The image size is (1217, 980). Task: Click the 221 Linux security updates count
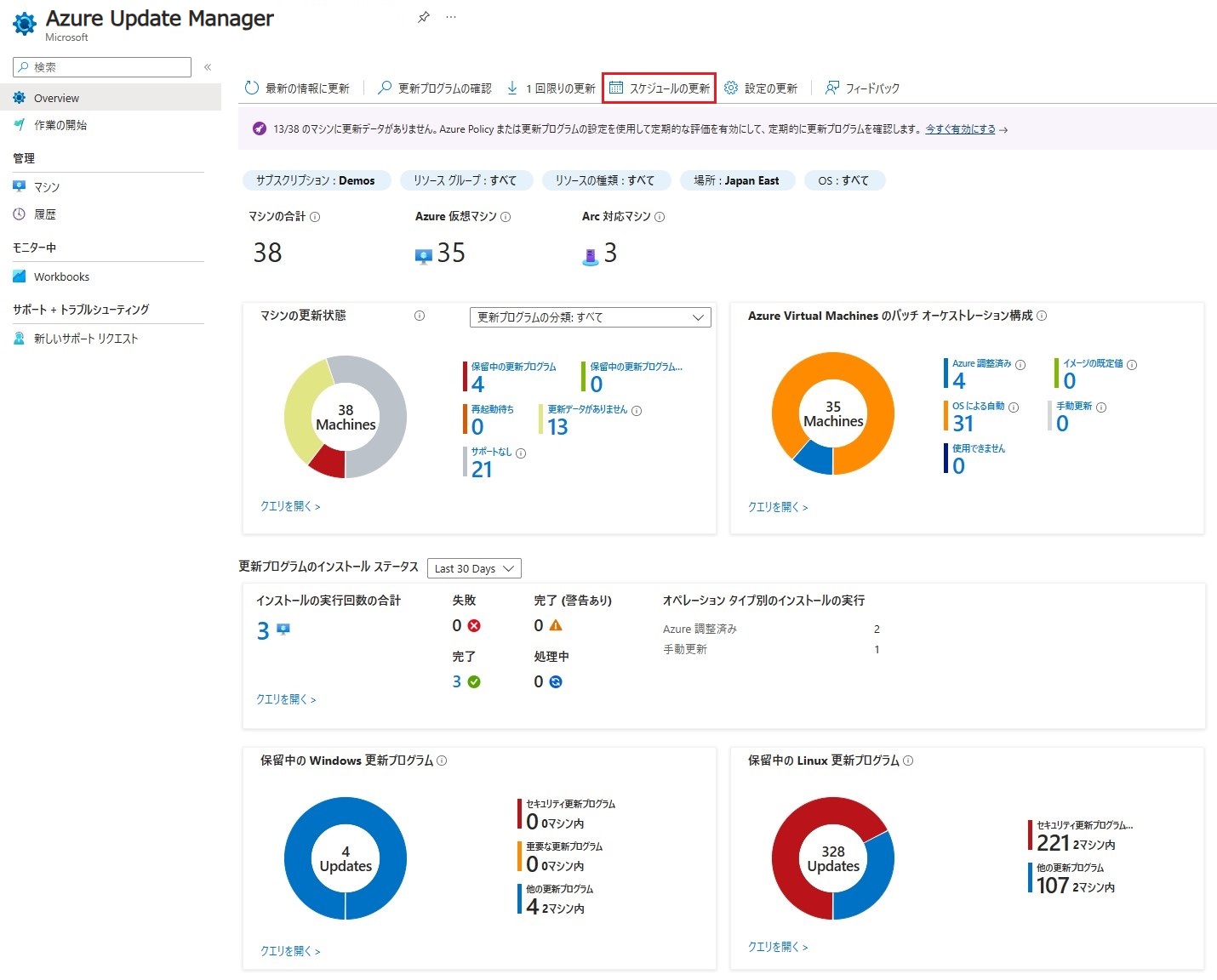point(1053,843)
